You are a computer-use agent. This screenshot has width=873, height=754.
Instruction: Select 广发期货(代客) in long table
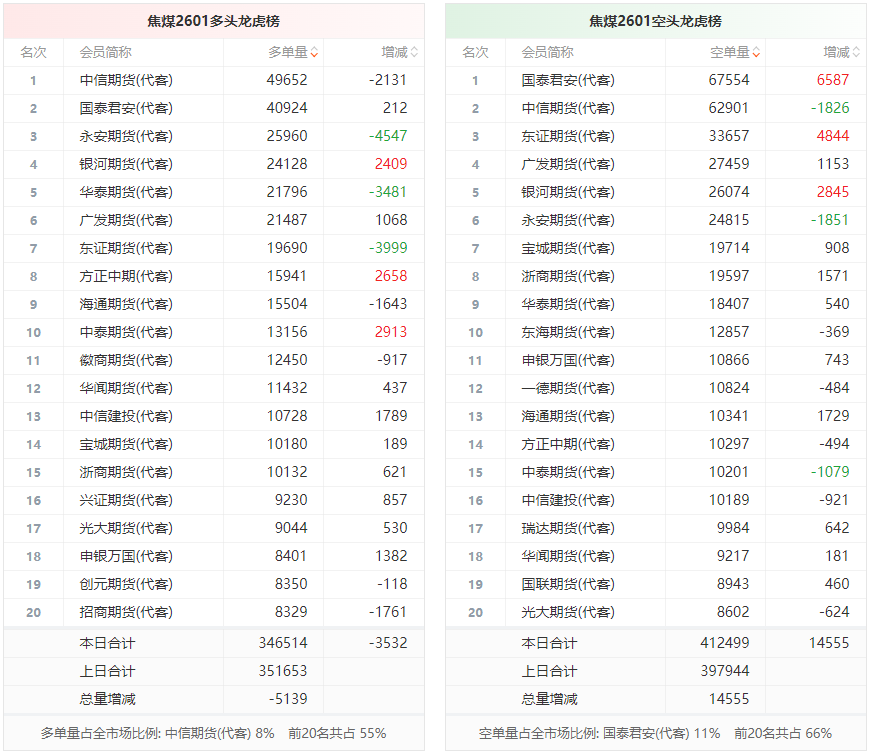126,221
